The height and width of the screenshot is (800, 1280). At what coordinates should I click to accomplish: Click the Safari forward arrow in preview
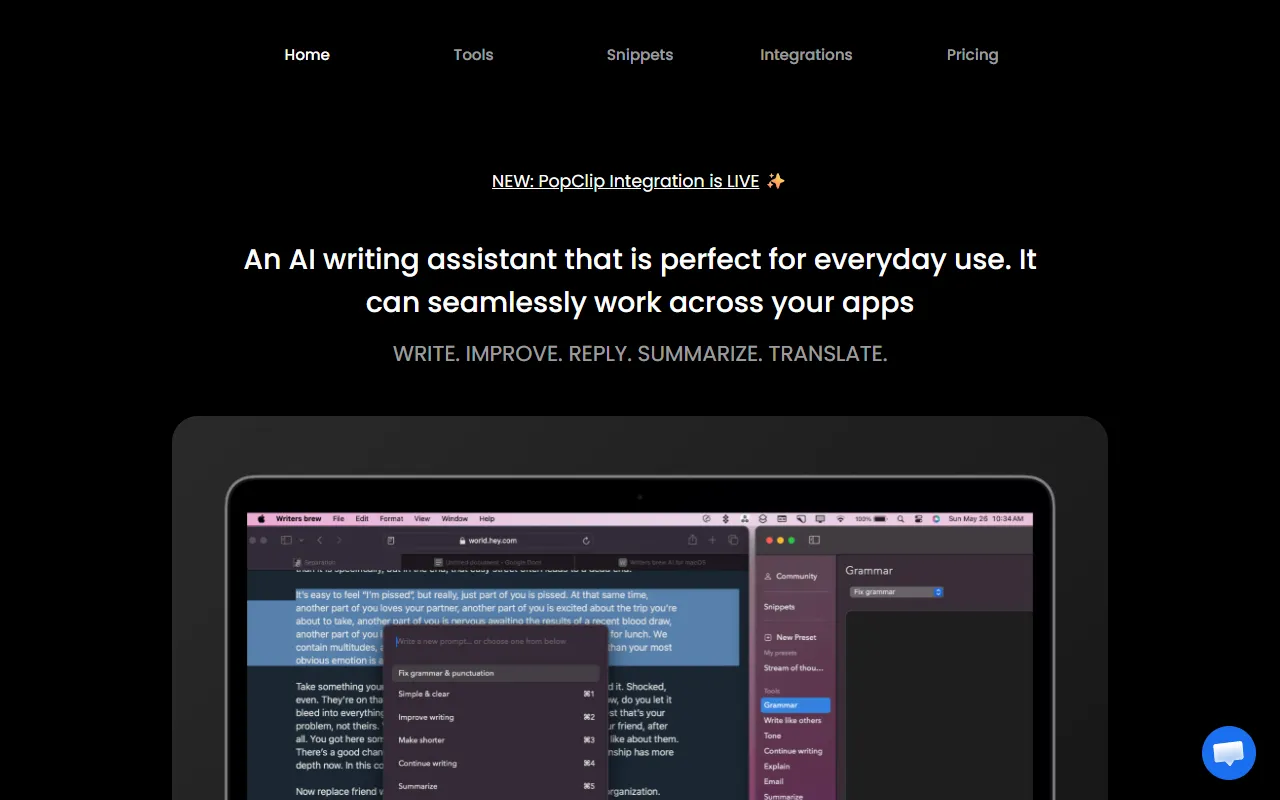(339, 540)
